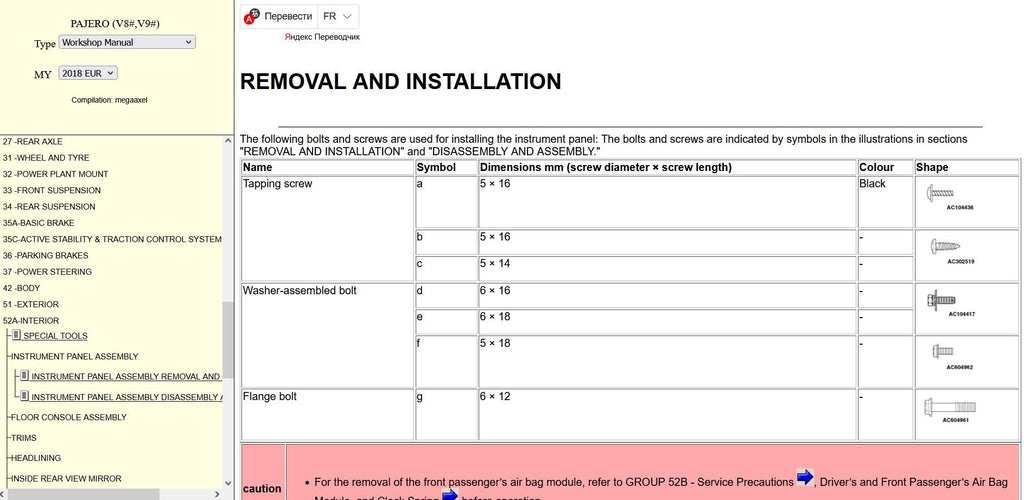
Task: Open 35C-ACTIVE STABILITY & TRACTION CONTROL section
Action: [112, 240]
